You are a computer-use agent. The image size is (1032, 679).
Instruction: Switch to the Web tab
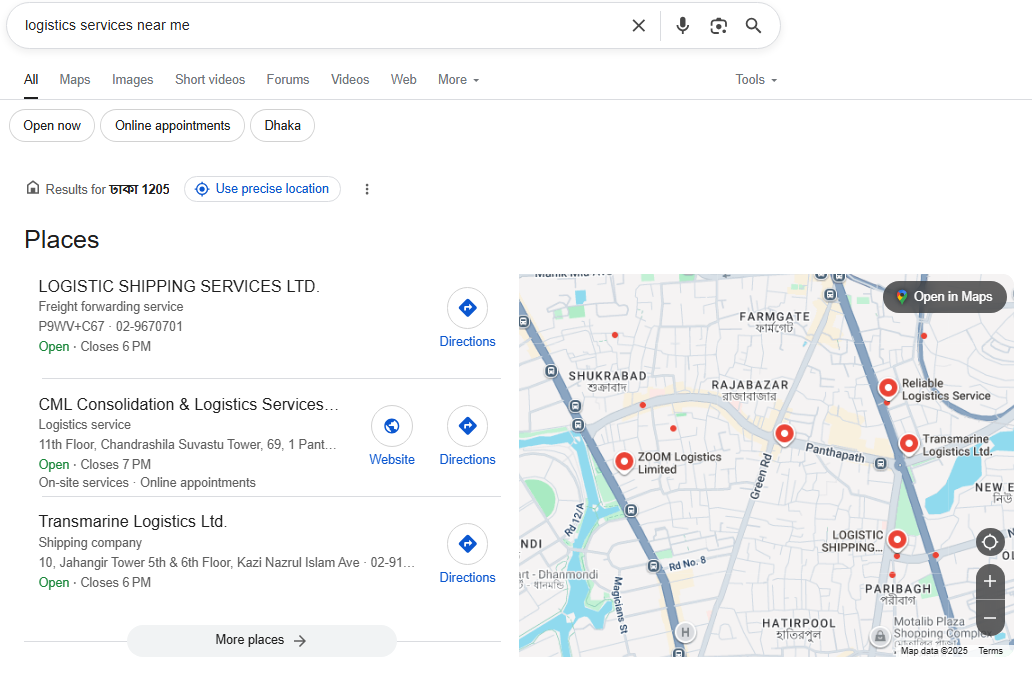[403, 80]
